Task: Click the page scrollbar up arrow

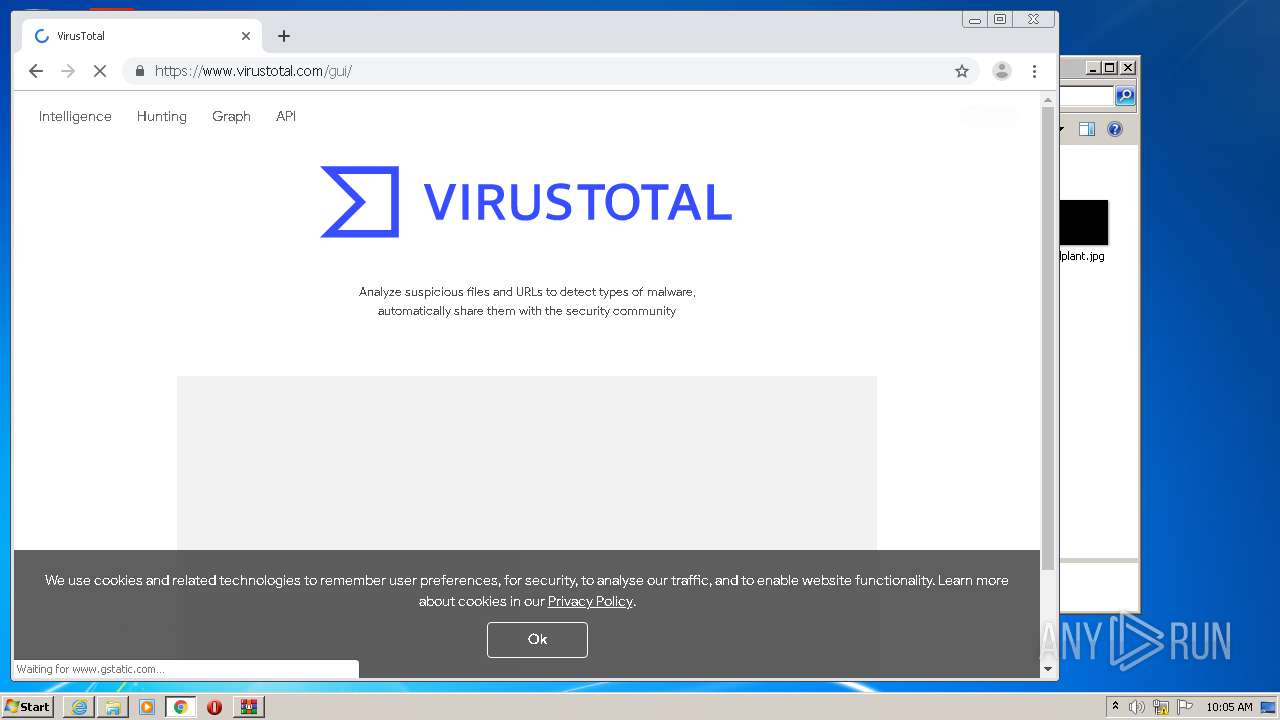Action: pos(1048,100)
